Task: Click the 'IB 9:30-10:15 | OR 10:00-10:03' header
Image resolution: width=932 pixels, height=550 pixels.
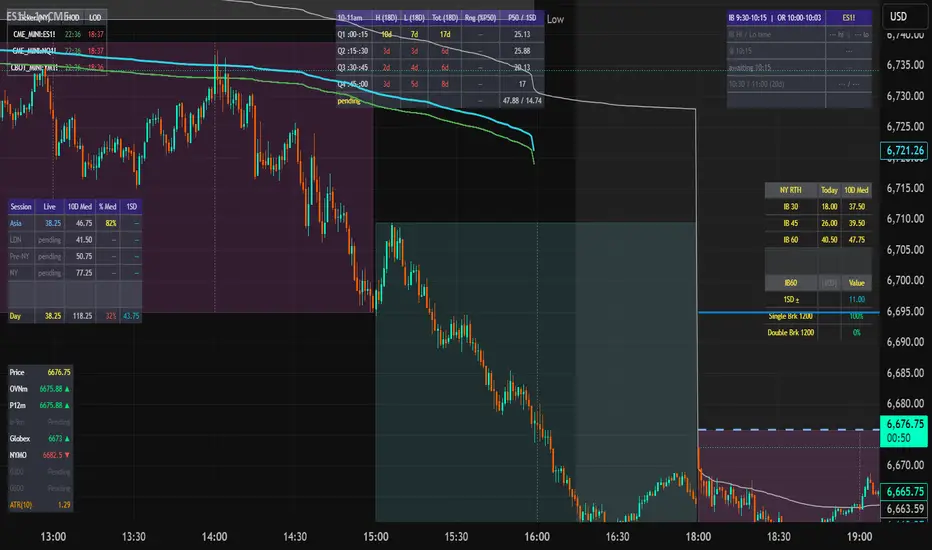Action: tap(774, 18)
